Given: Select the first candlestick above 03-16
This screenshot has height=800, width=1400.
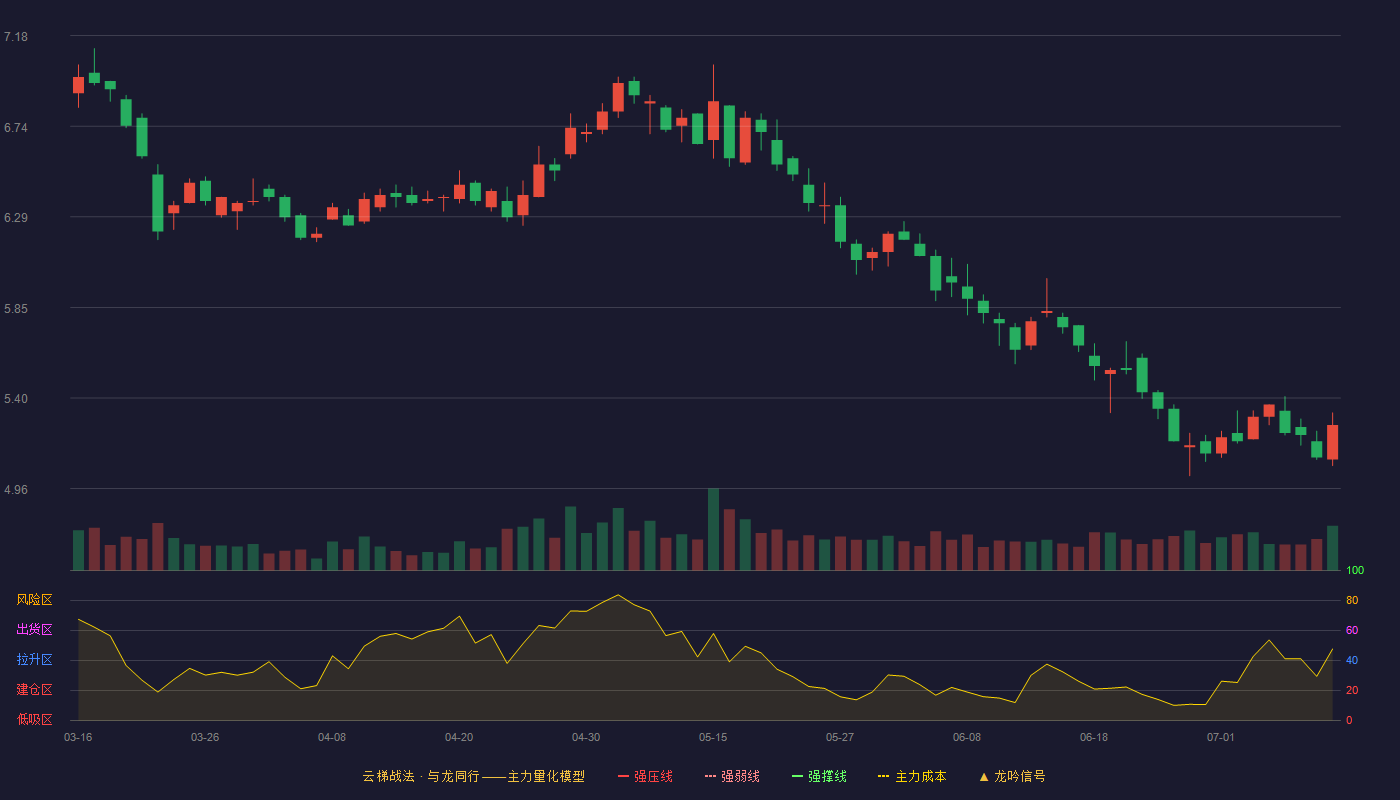Looking at the screenshot, I should pyautogui.click(x=78, y=85).
